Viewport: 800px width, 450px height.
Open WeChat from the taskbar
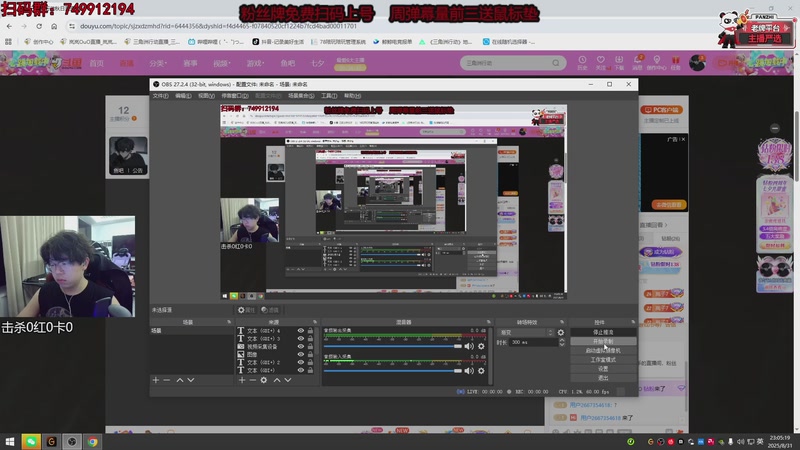point(31,442)
